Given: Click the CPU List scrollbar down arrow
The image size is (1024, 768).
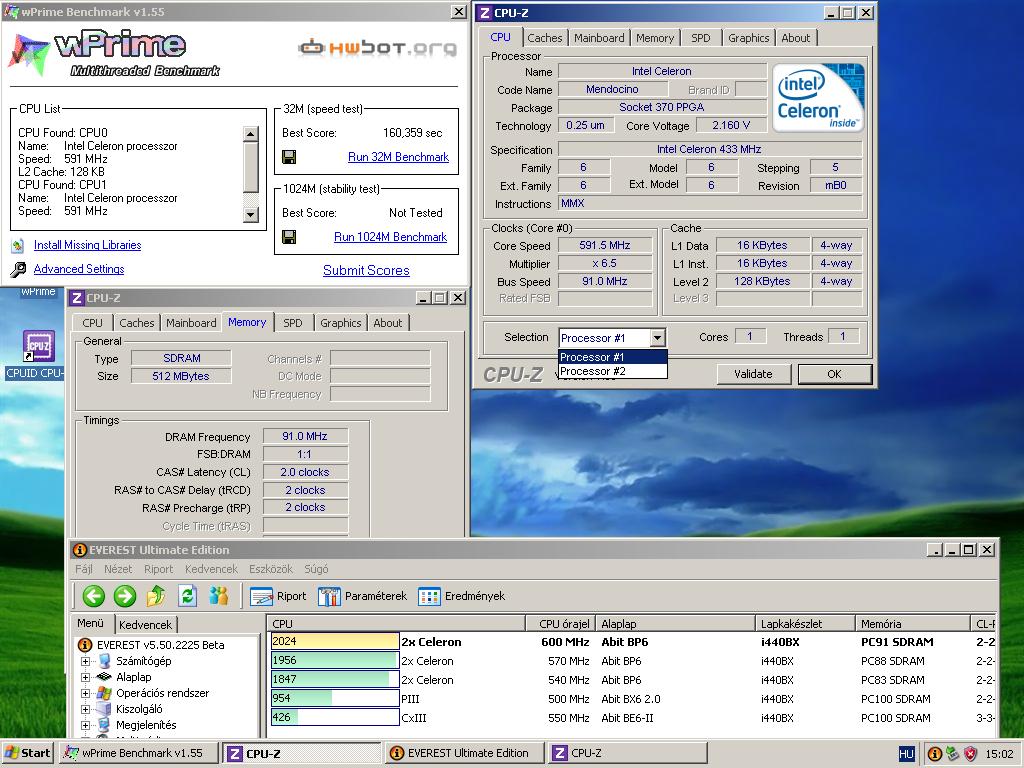Looking at the screenshot, I should click(x=251, y=214).
